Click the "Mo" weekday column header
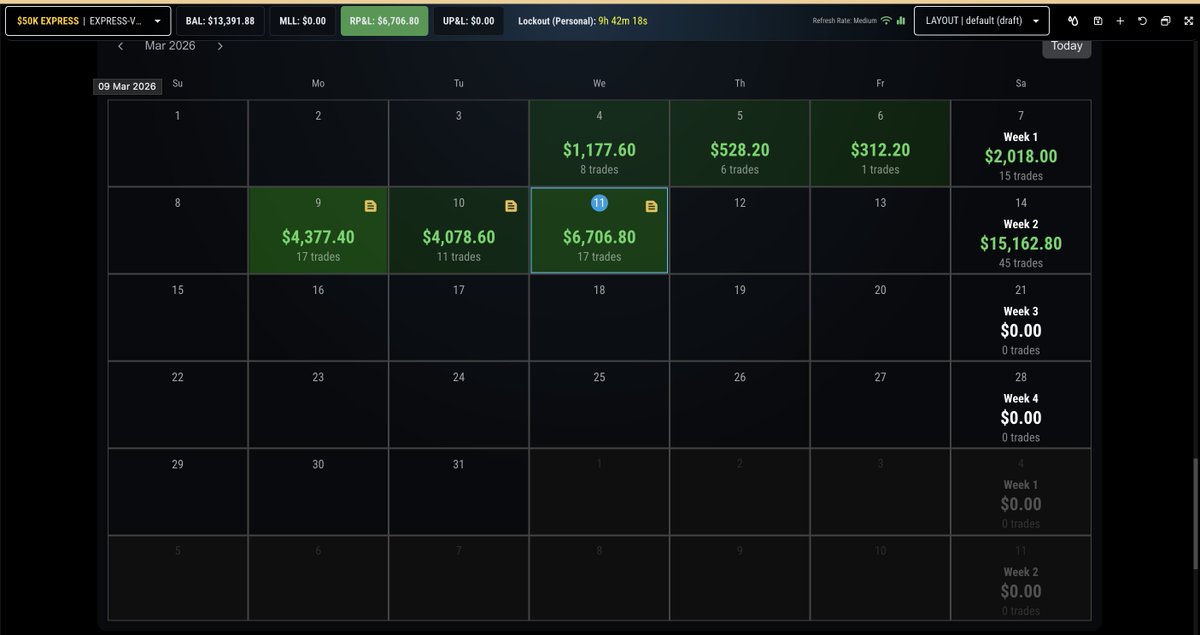1200x635 pixels. point(318,84)
